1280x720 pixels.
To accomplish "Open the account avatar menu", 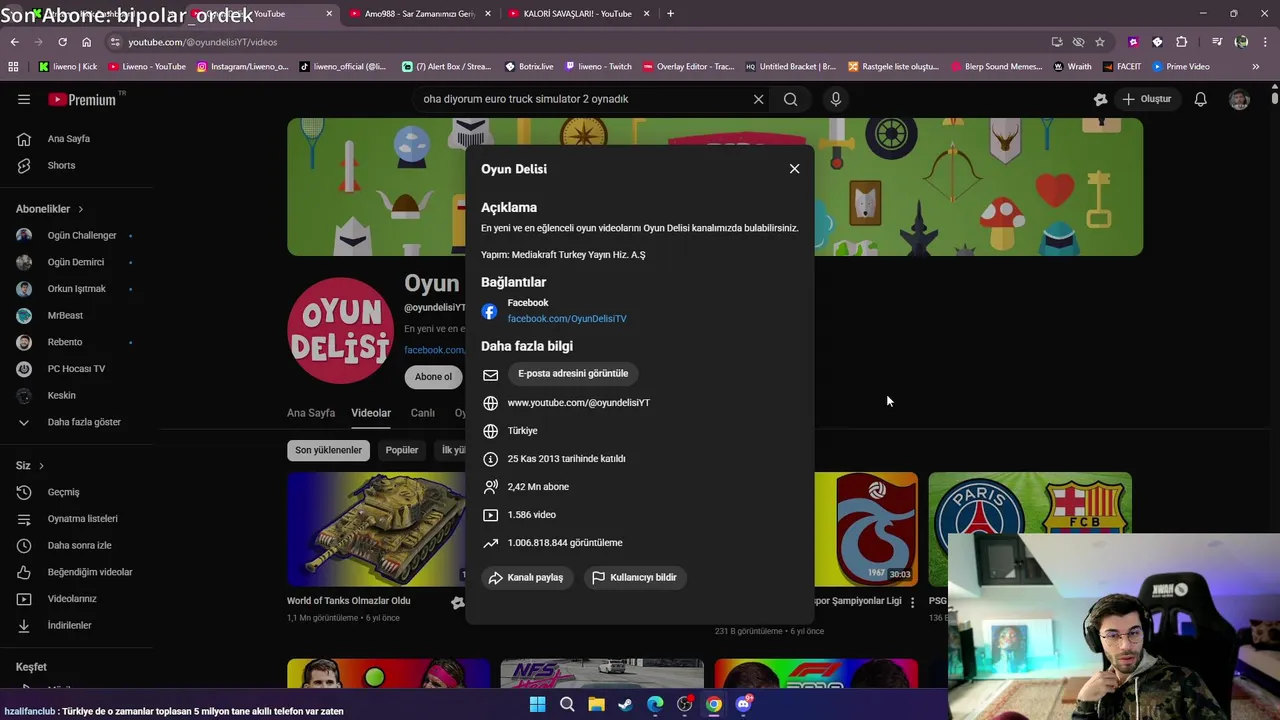I will tap(1239, 99).
